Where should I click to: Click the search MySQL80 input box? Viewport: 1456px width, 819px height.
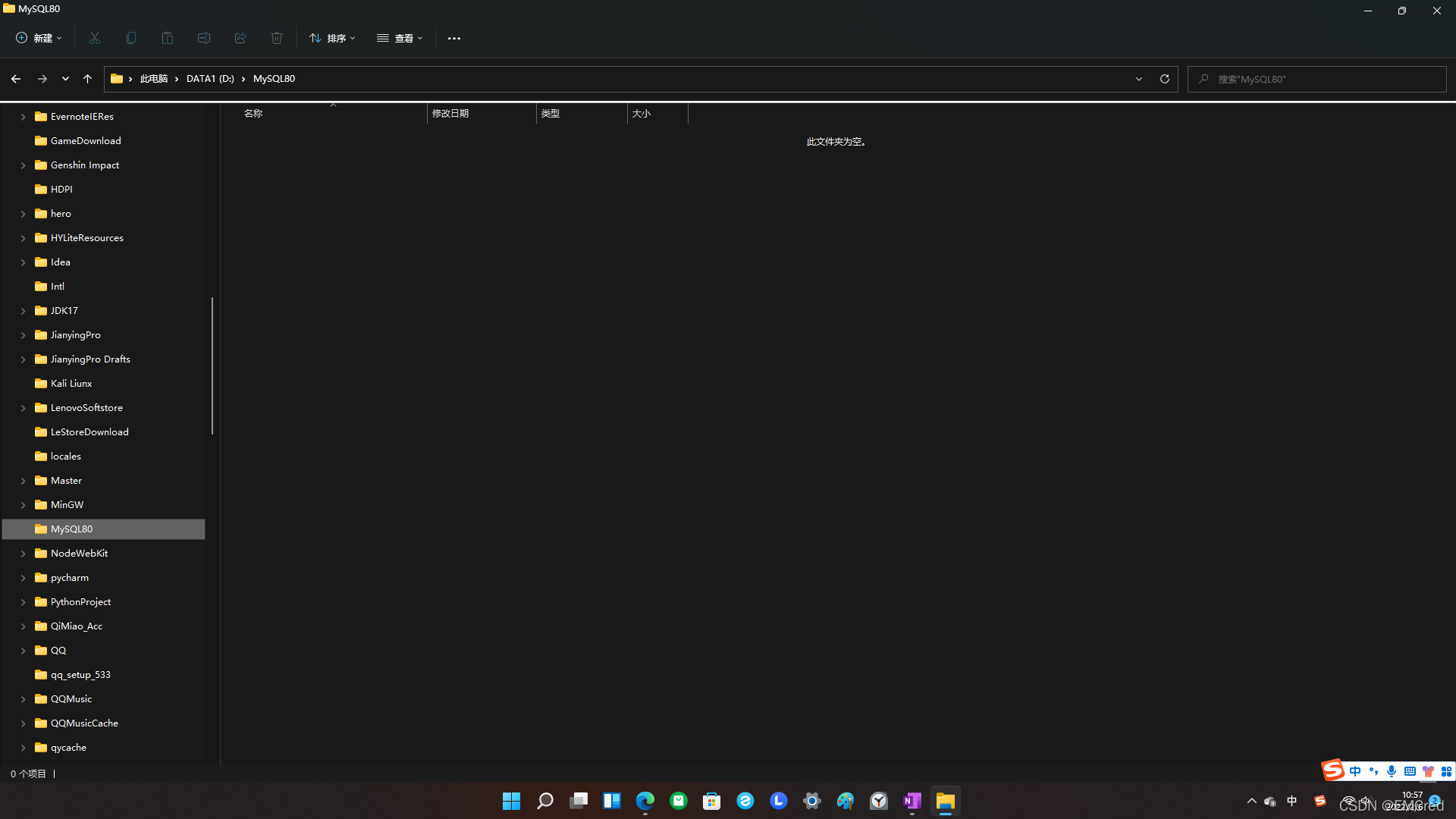[1319, 79]
